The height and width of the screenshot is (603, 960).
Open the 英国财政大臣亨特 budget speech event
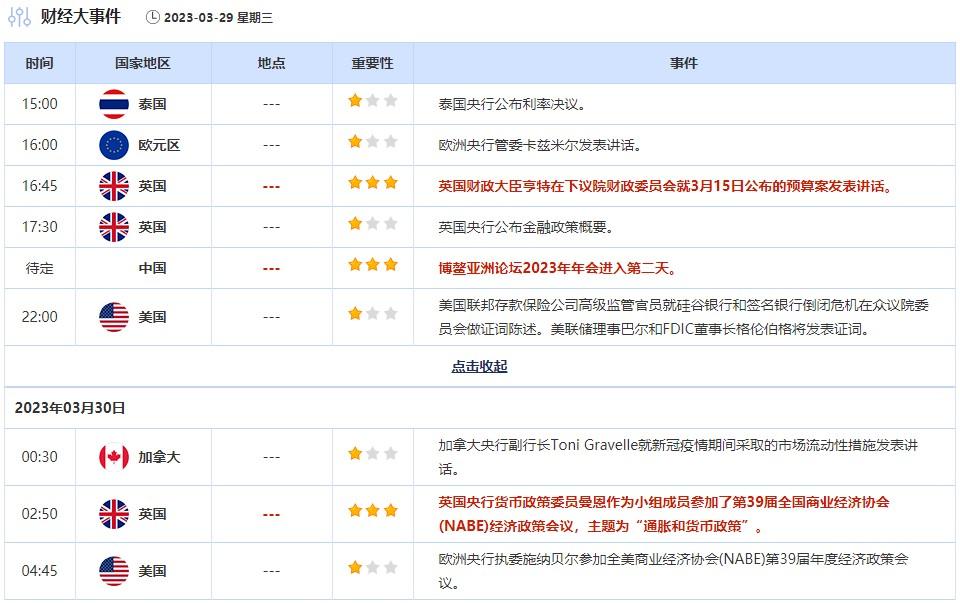pyautogui.click(x=665, y=186)
